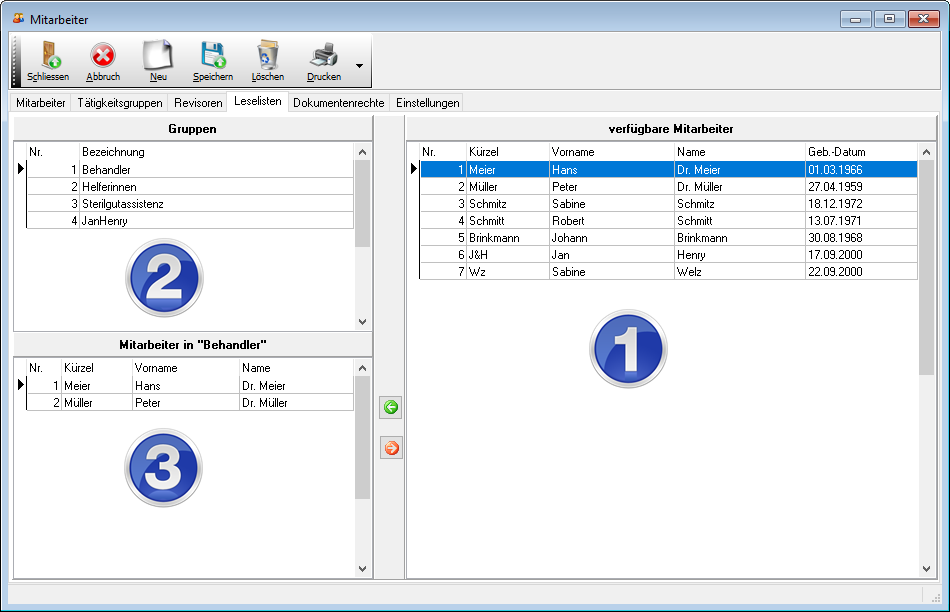This screenshot has width=950, height=612.
Task: Go to the Einstellungen tab
Action: pyautogui.click(x=427, y=103)
